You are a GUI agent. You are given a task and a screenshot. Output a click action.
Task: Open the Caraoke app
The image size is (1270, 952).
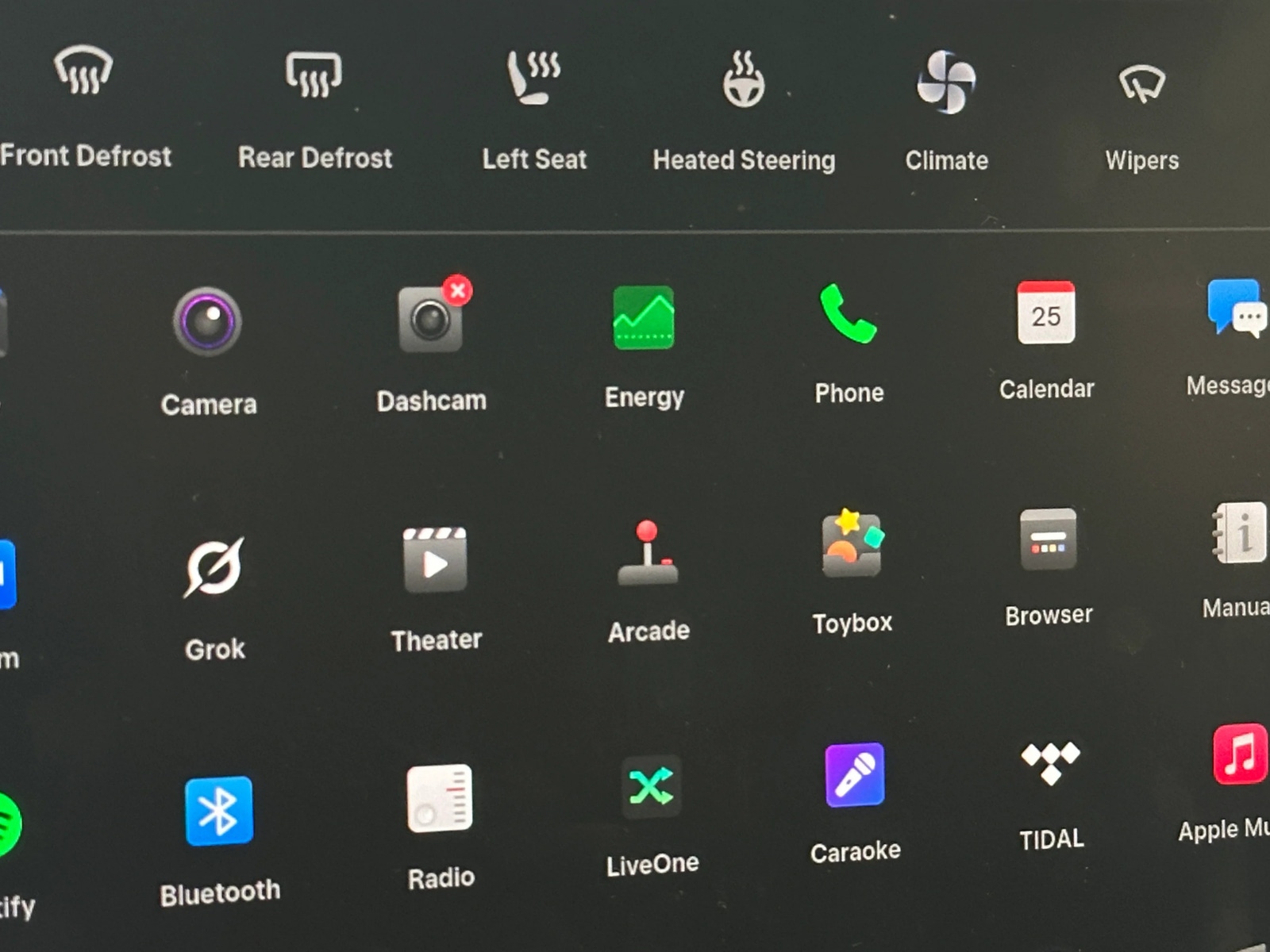click(855, 775)
